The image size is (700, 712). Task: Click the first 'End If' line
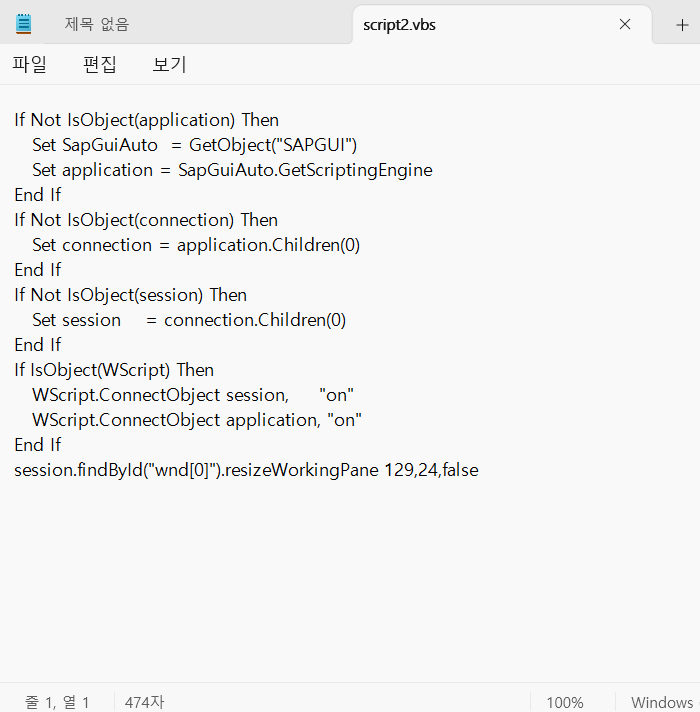click(x=38, y=195)
